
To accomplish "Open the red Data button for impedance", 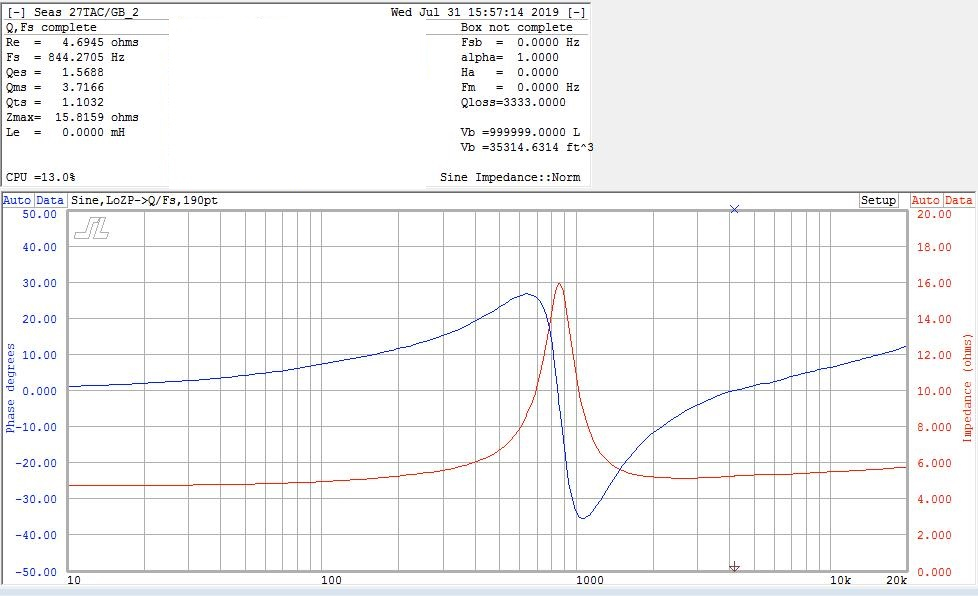I will point(959,200).
